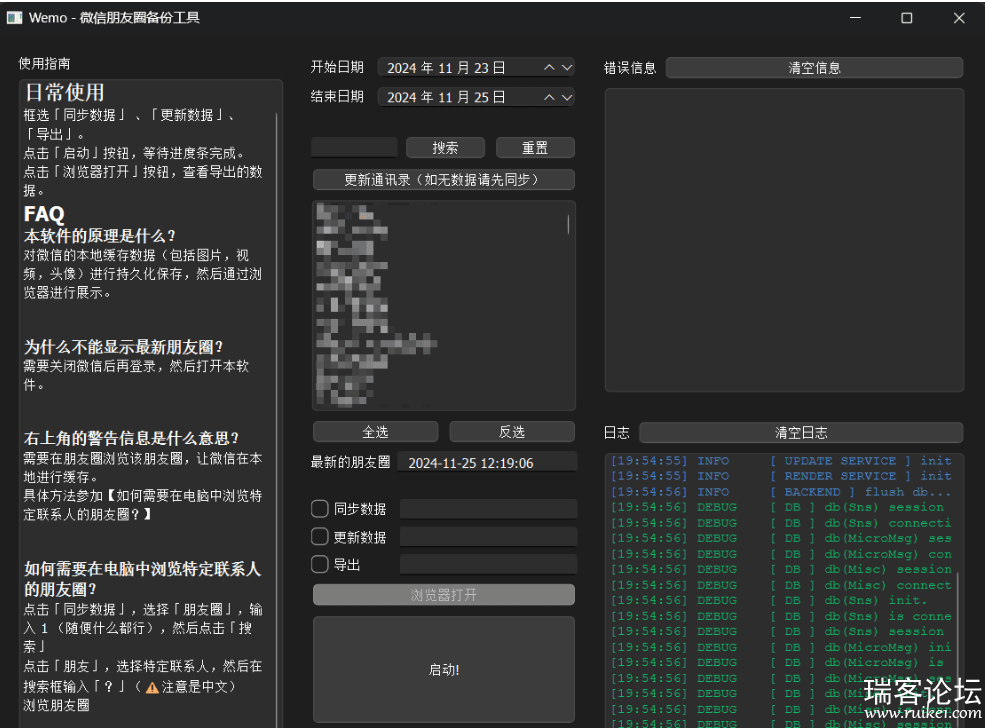Click the 重置 button
Viewport: 987px width, 728px height.
[x=535, y=148]
